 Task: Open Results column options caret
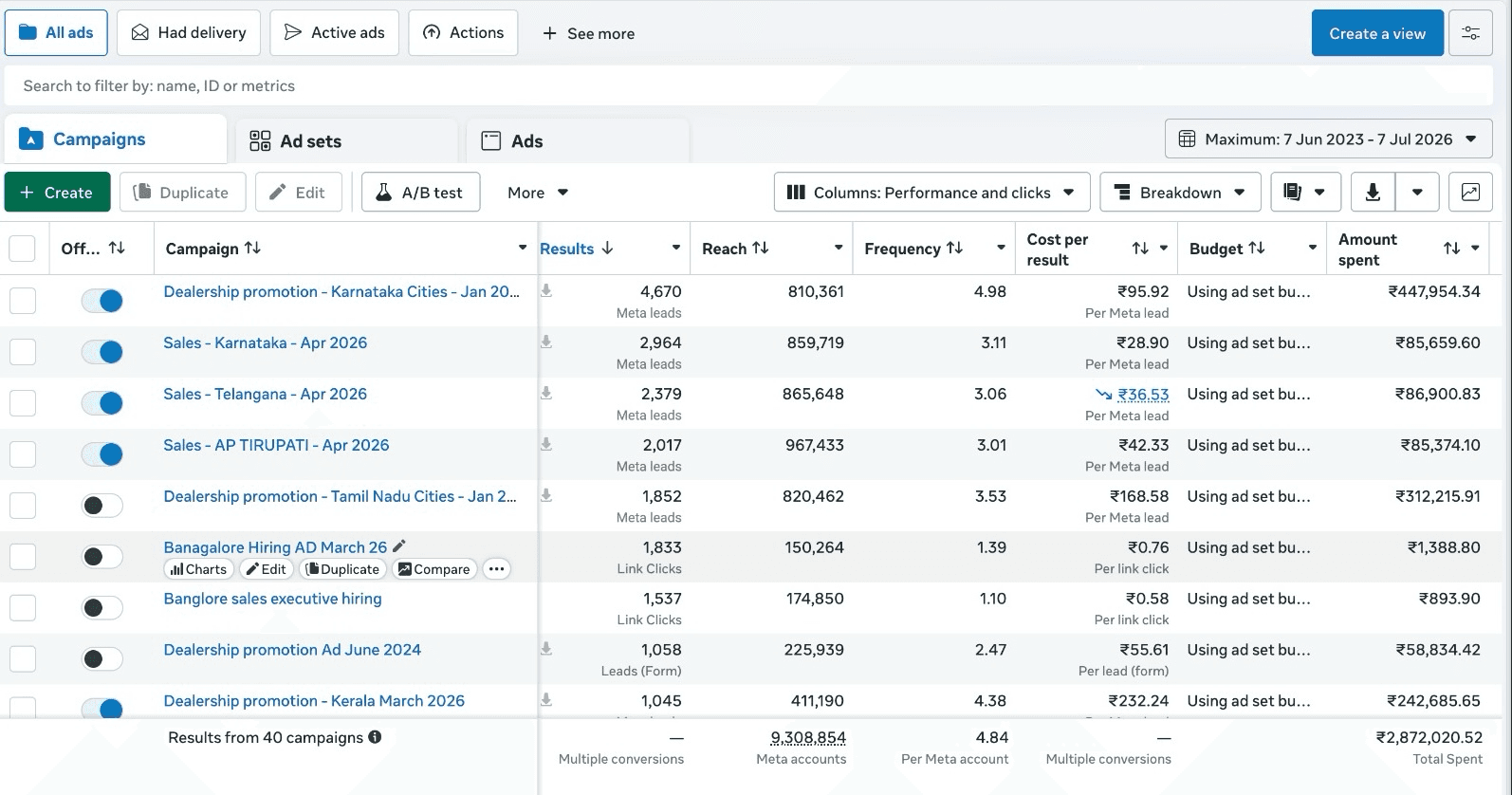(675, 248)
